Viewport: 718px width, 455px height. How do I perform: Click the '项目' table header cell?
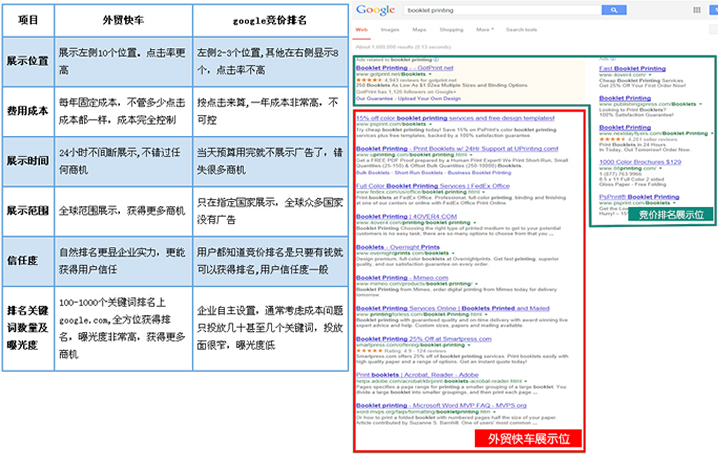28,21
